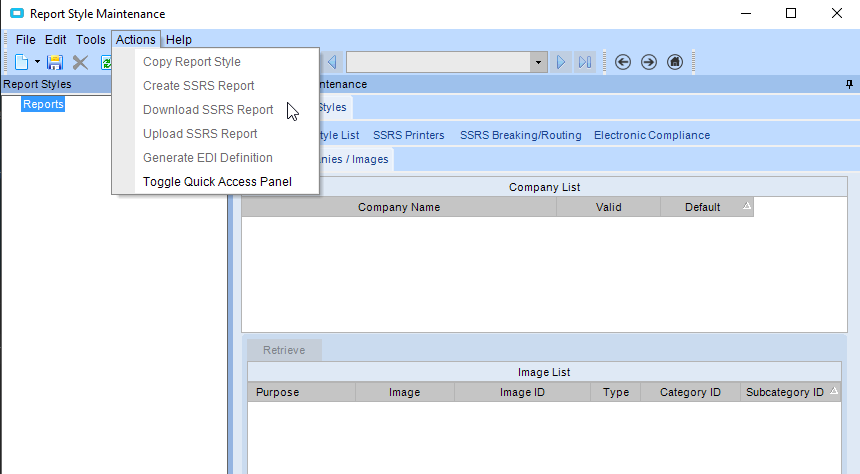Open the Tools menu
This screenshot has height=474, width=860.
point(91,40)
